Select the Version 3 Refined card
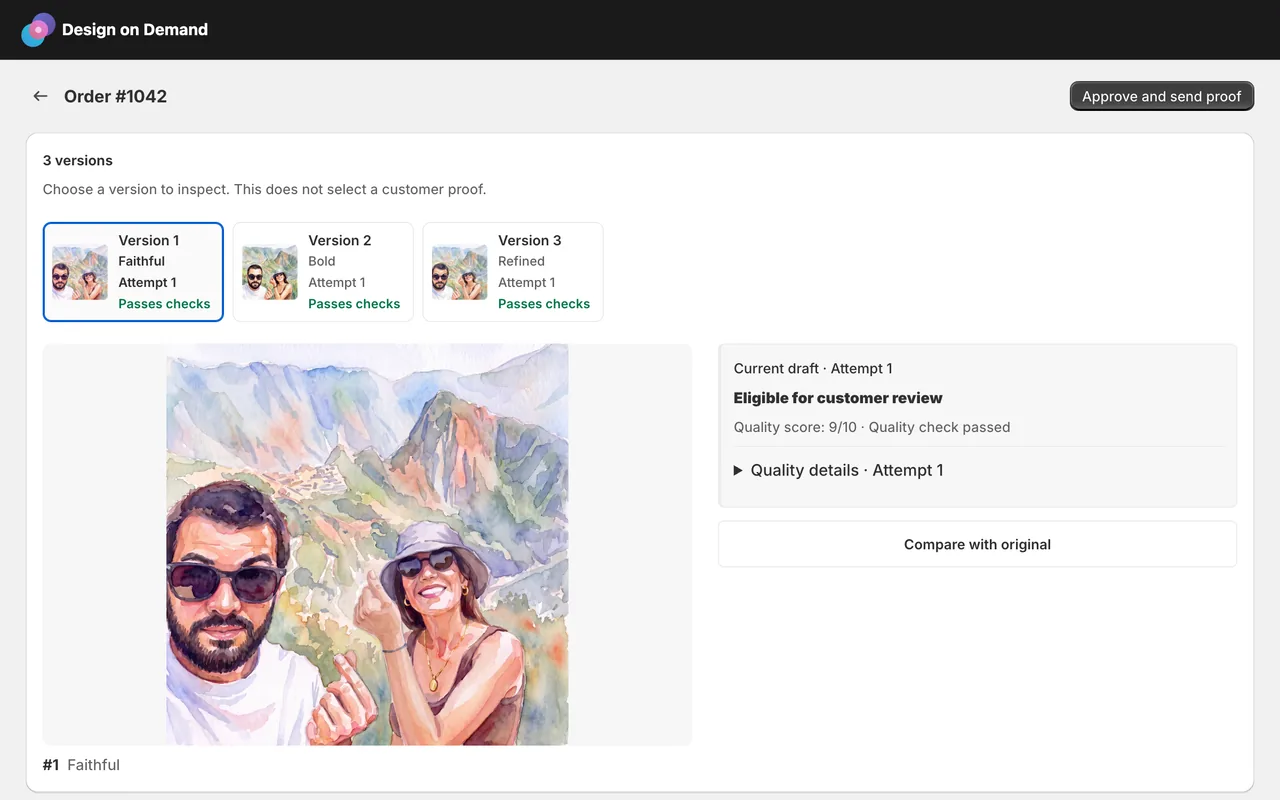 click(513, 272)
